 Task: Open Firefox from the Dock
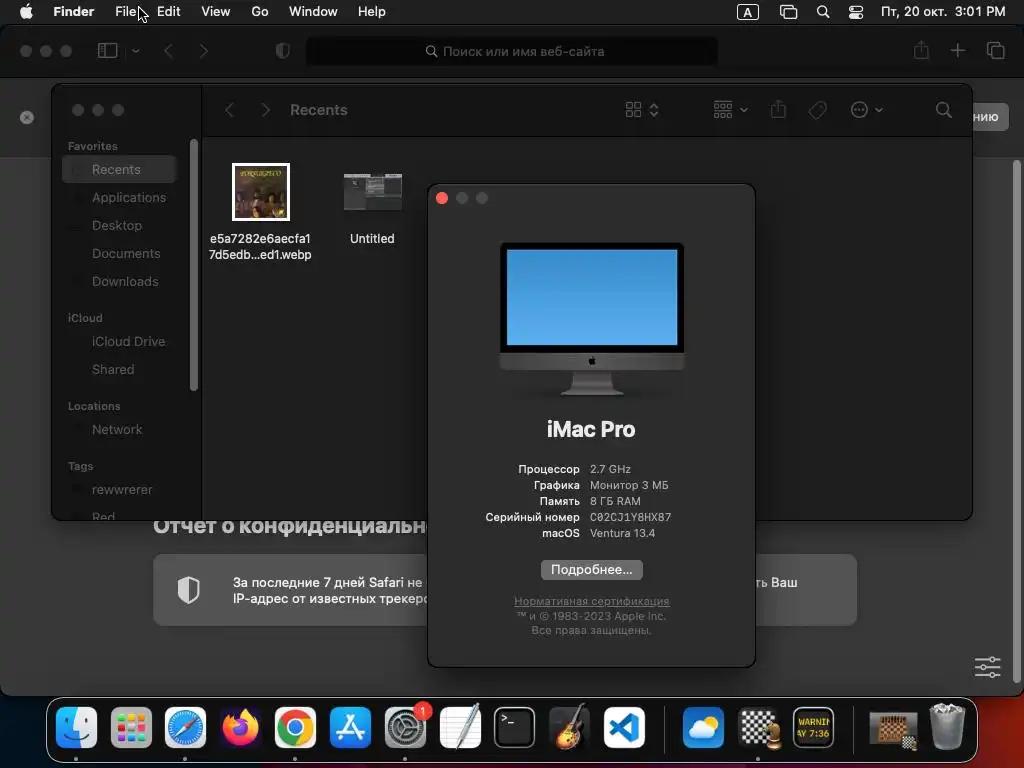pos(240,727)
